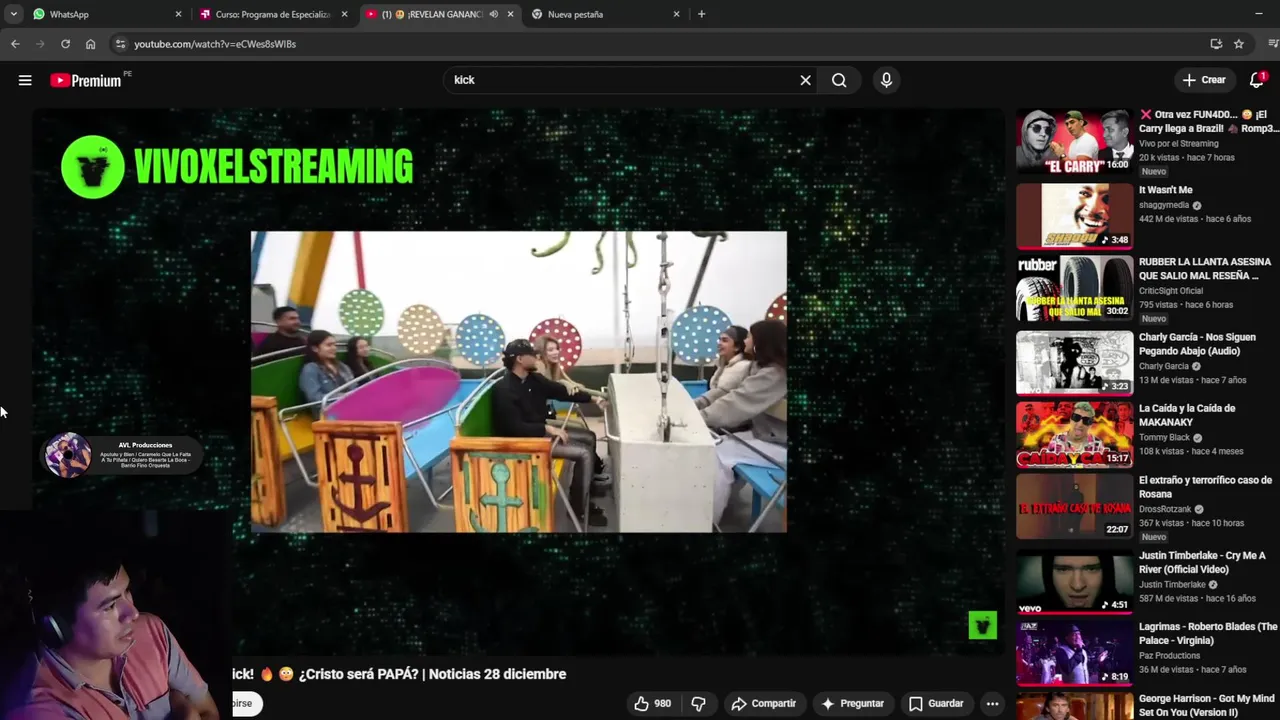Open the media control icon in the browser toolbar
1280x720 pixels.
(1273, 44)
